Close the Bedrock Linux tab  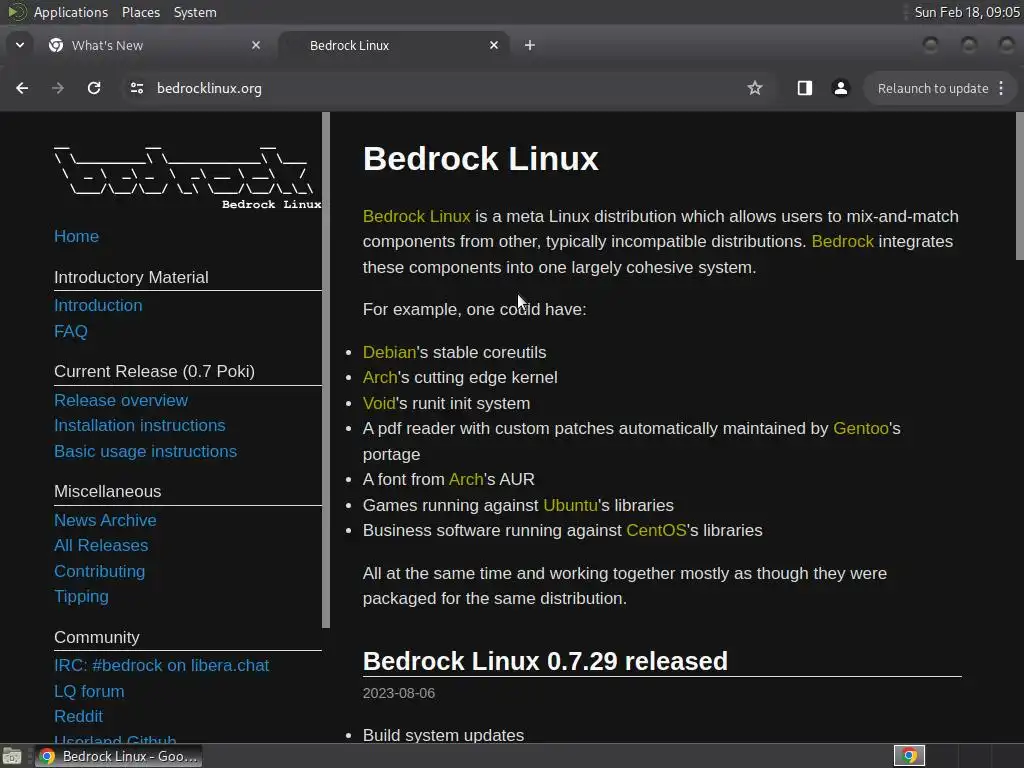[x=494, y=45]
